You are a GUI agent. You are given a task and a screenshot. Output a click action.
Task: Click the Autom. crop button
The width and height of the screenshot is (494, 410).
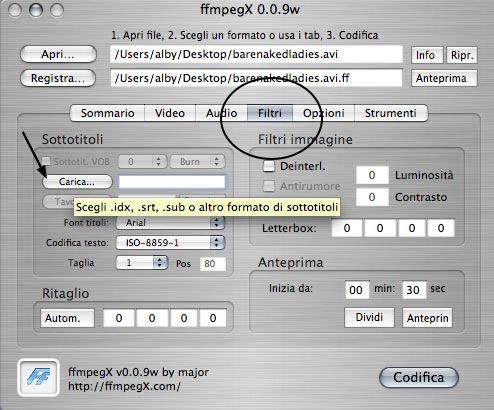(x=68, y=318)
